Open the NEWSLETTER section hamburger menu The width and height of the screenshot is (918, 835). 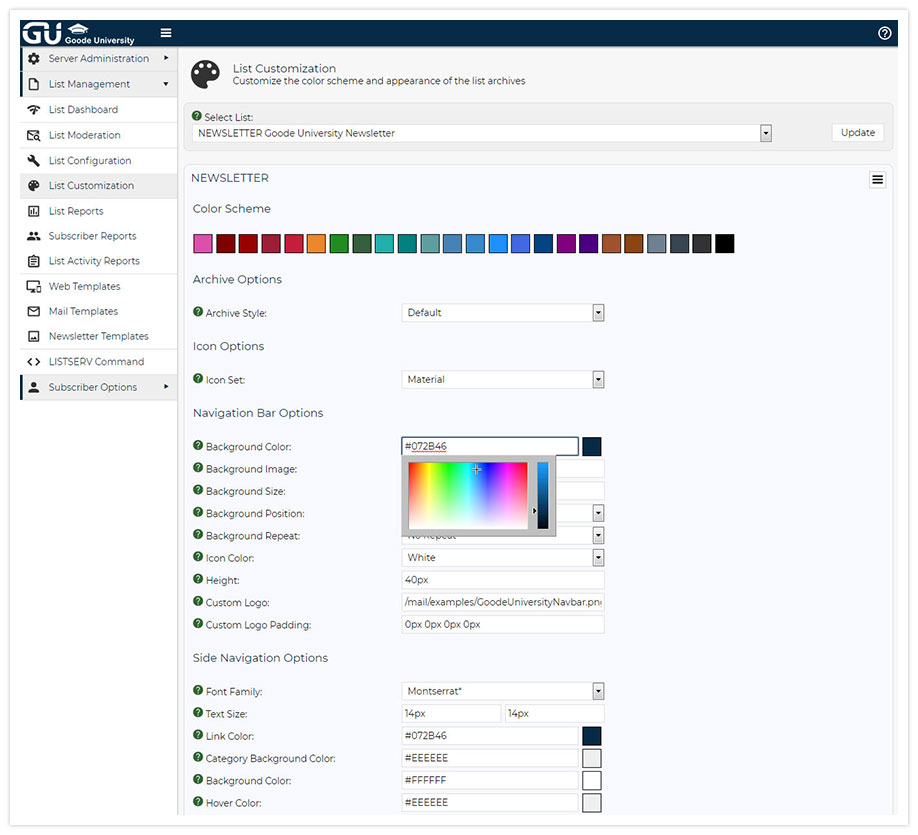pos(877,180)
